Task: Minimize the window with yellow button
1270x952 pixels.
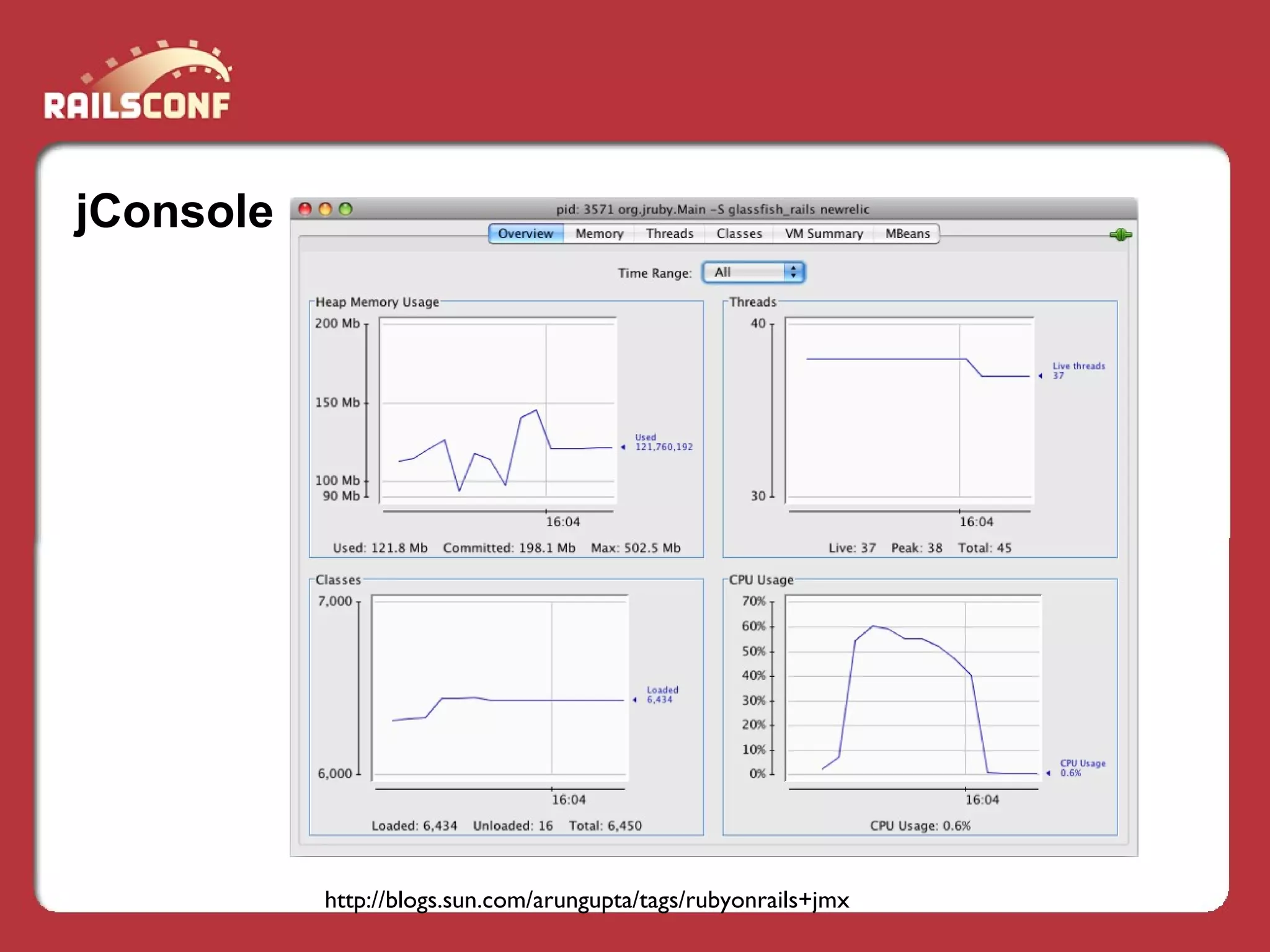Action: (x=325, y=209)
